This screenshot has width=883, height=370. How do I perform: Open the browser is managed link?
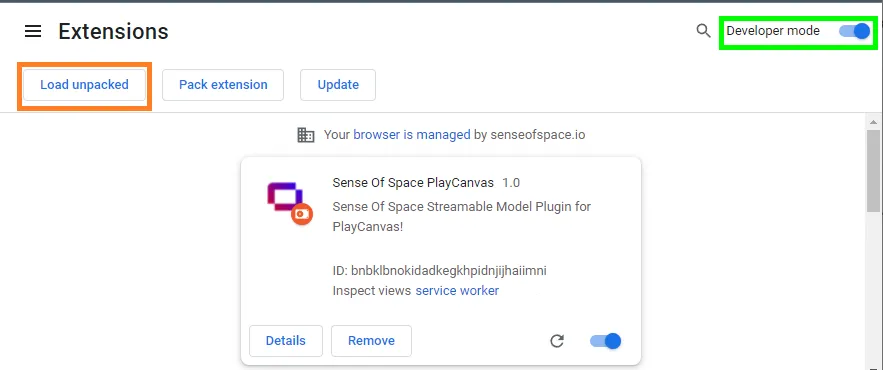point(412,135)
